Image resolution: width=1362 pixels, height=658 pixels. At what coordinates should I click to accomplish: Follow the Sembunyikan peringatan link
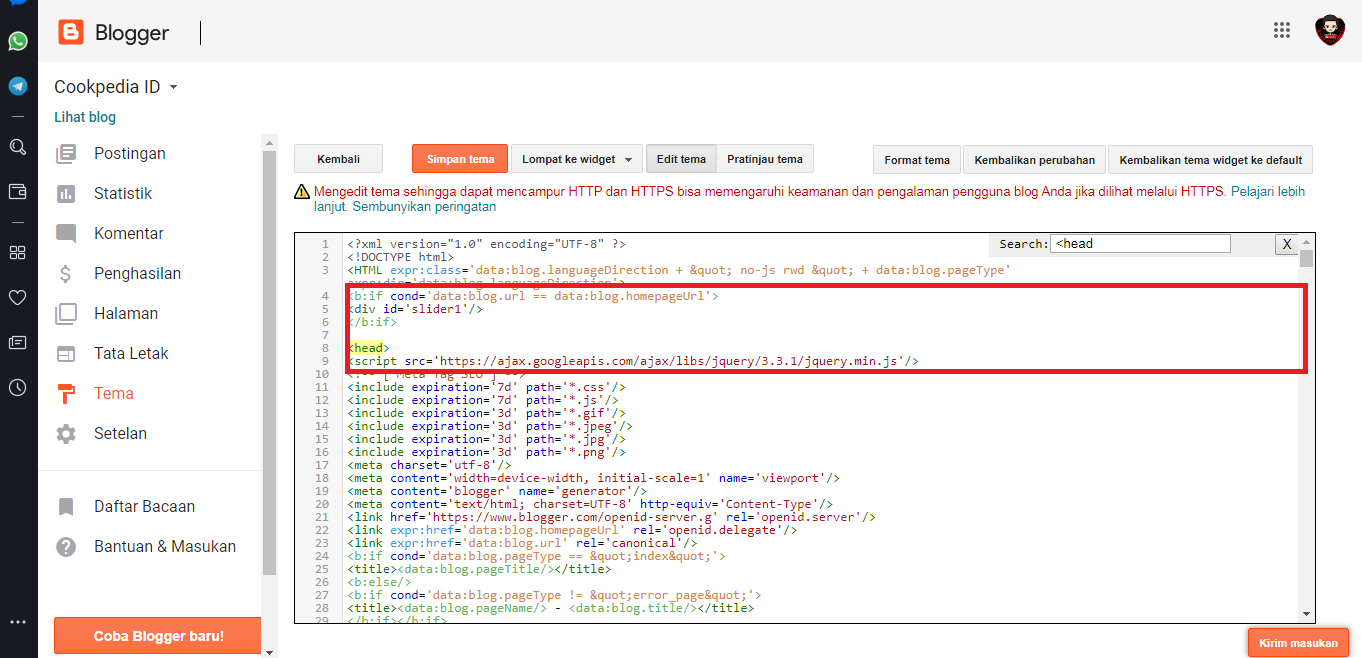coord(424,207)
